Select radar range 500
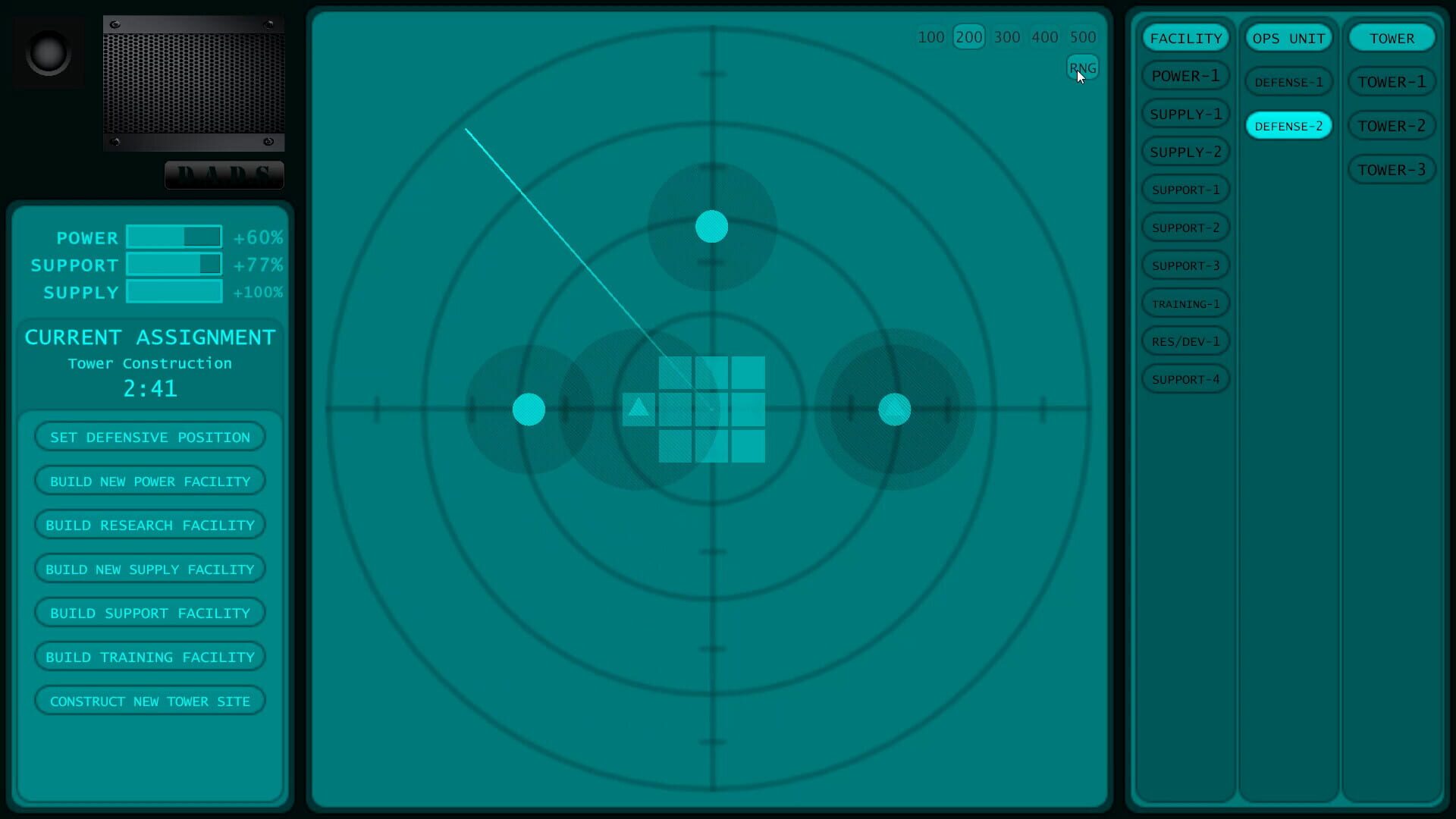Screen dimensions: 1456x819 1083,36
